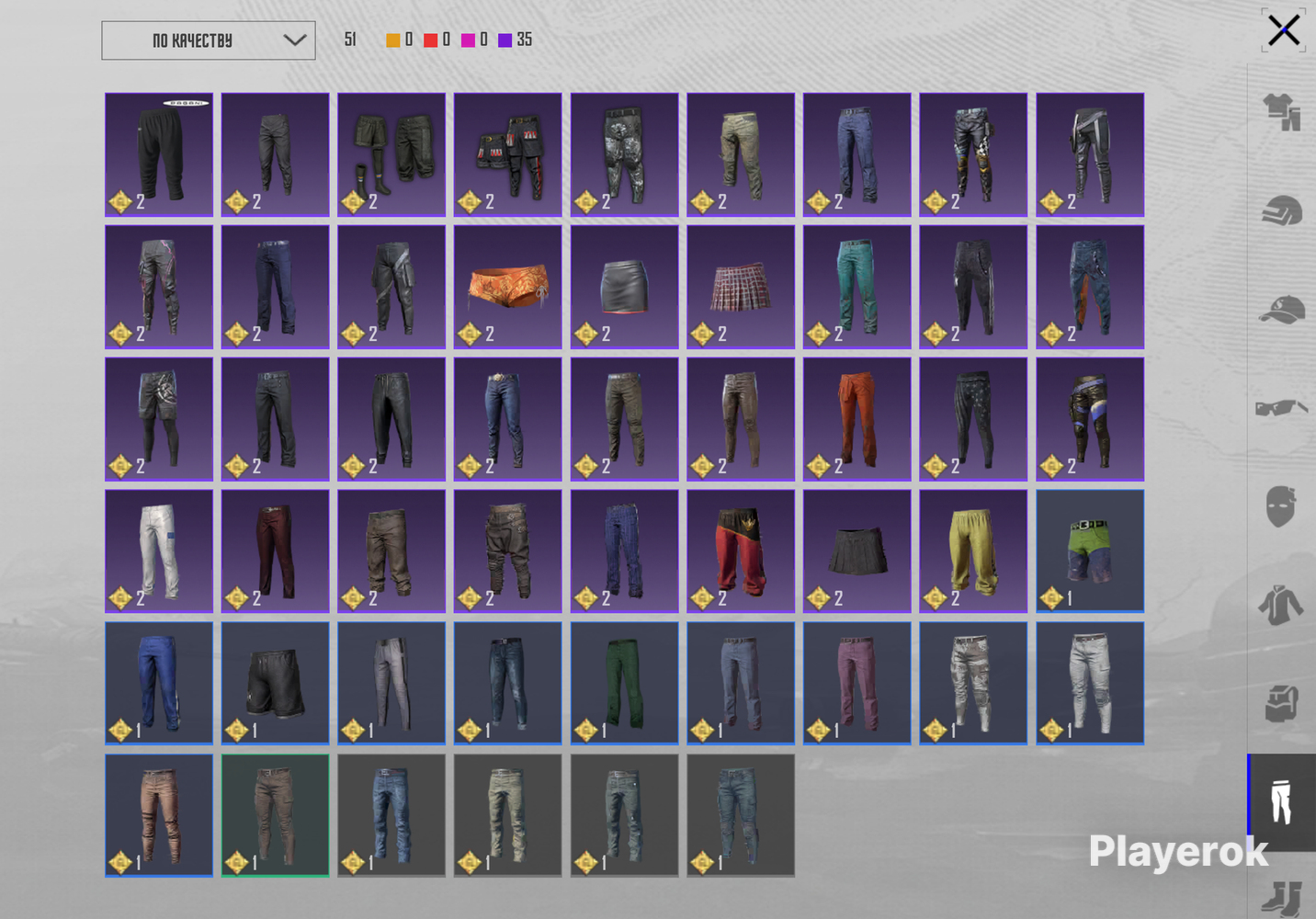This screenshot has height=919, width=1316.
Task: Select the shorts and boots combo item
Action: click(391, 154)
